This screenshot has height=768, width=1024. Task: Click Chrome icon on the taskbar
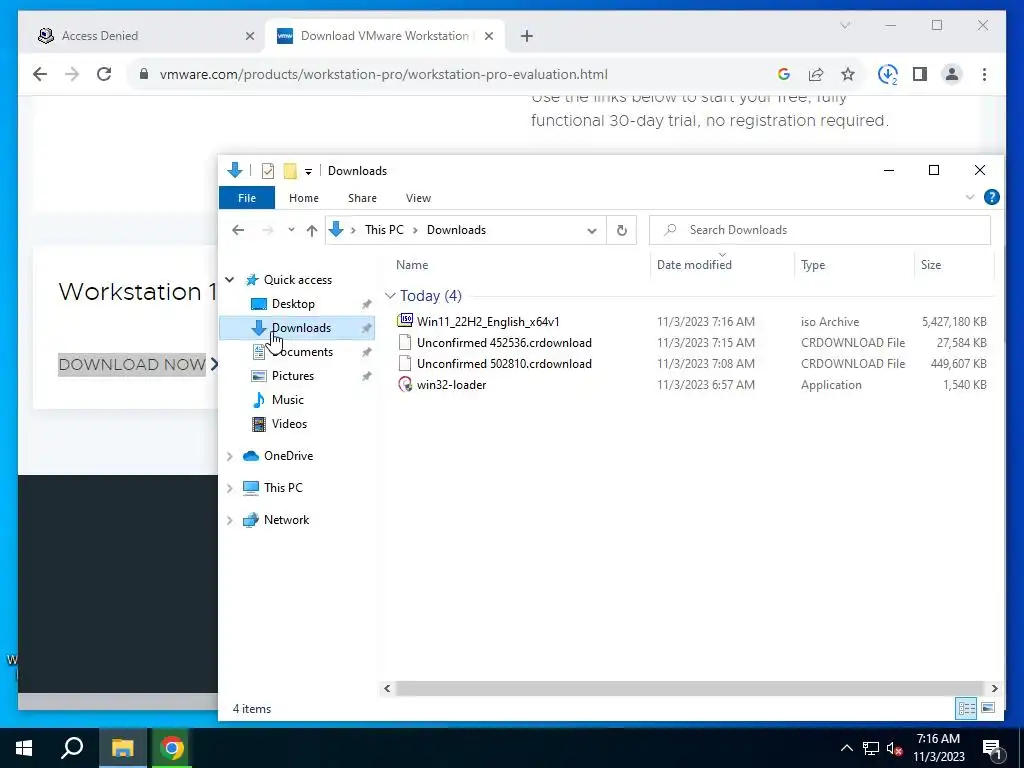coord(172,748)
